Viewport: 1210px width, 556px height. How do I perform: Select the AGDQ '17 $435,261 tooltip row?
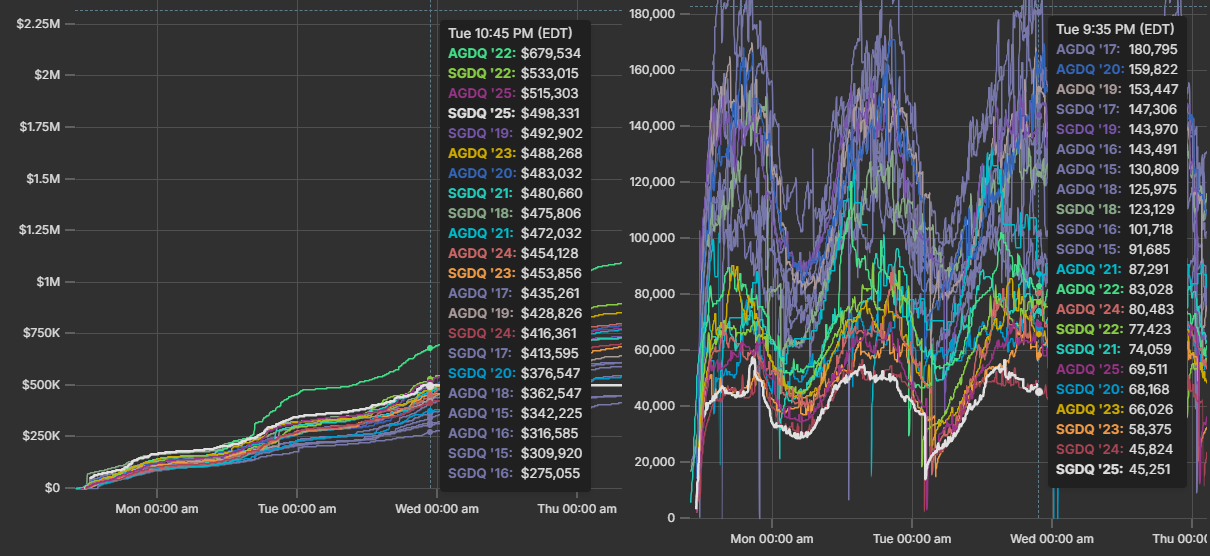(514, 293)
